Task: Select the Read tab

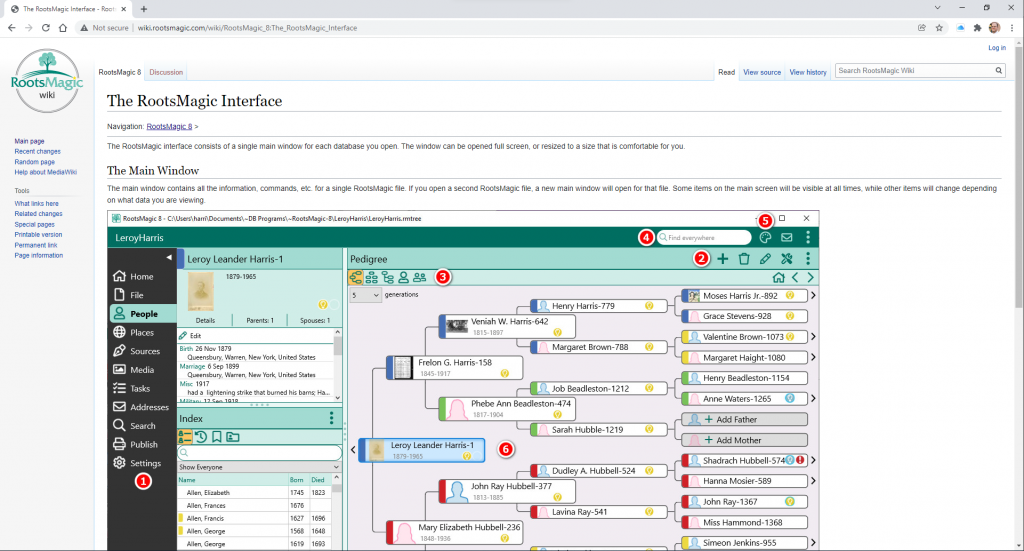Action: 726,72
